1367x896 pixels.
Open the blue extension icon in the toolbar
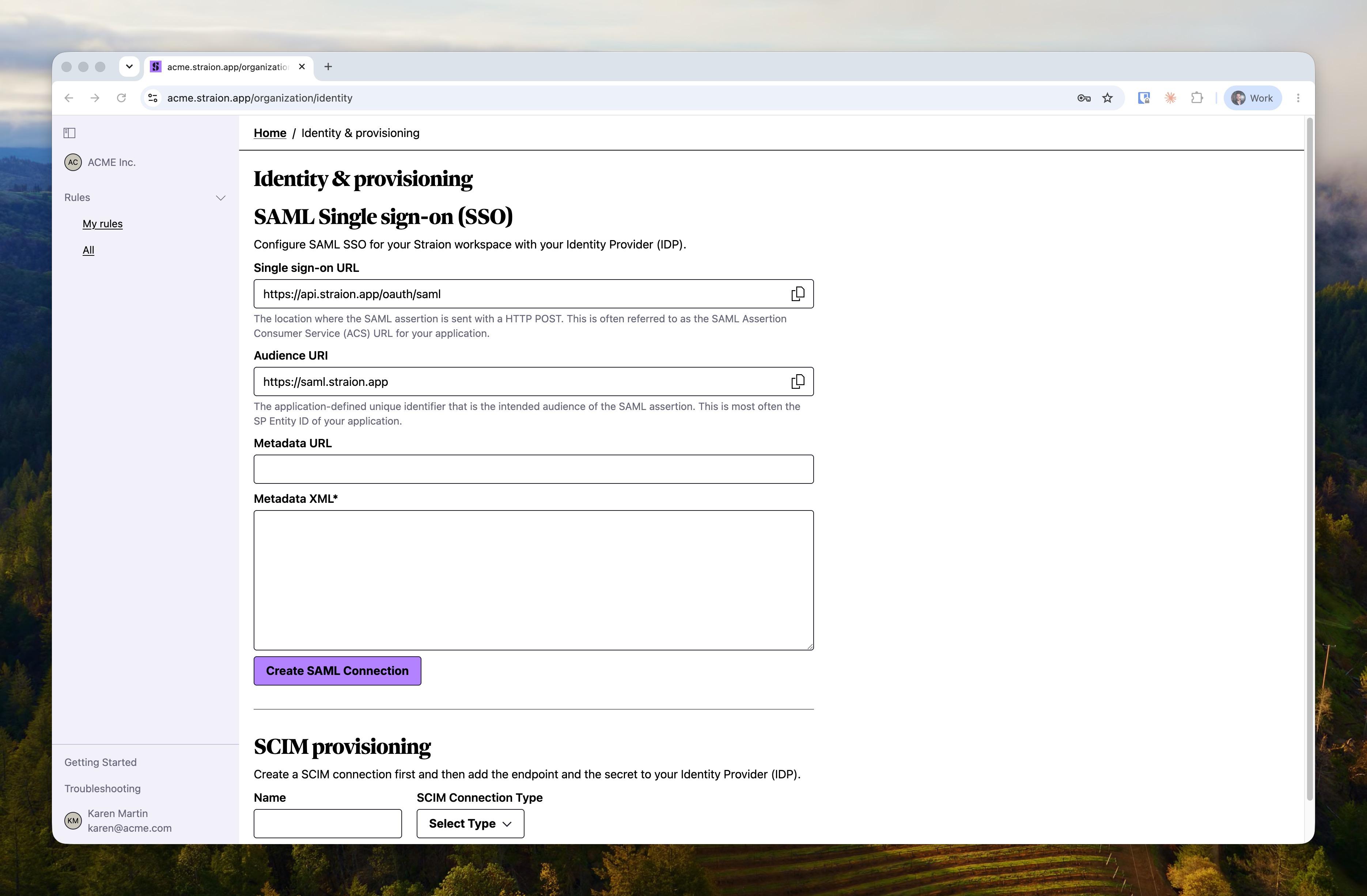click(1144, 98)
